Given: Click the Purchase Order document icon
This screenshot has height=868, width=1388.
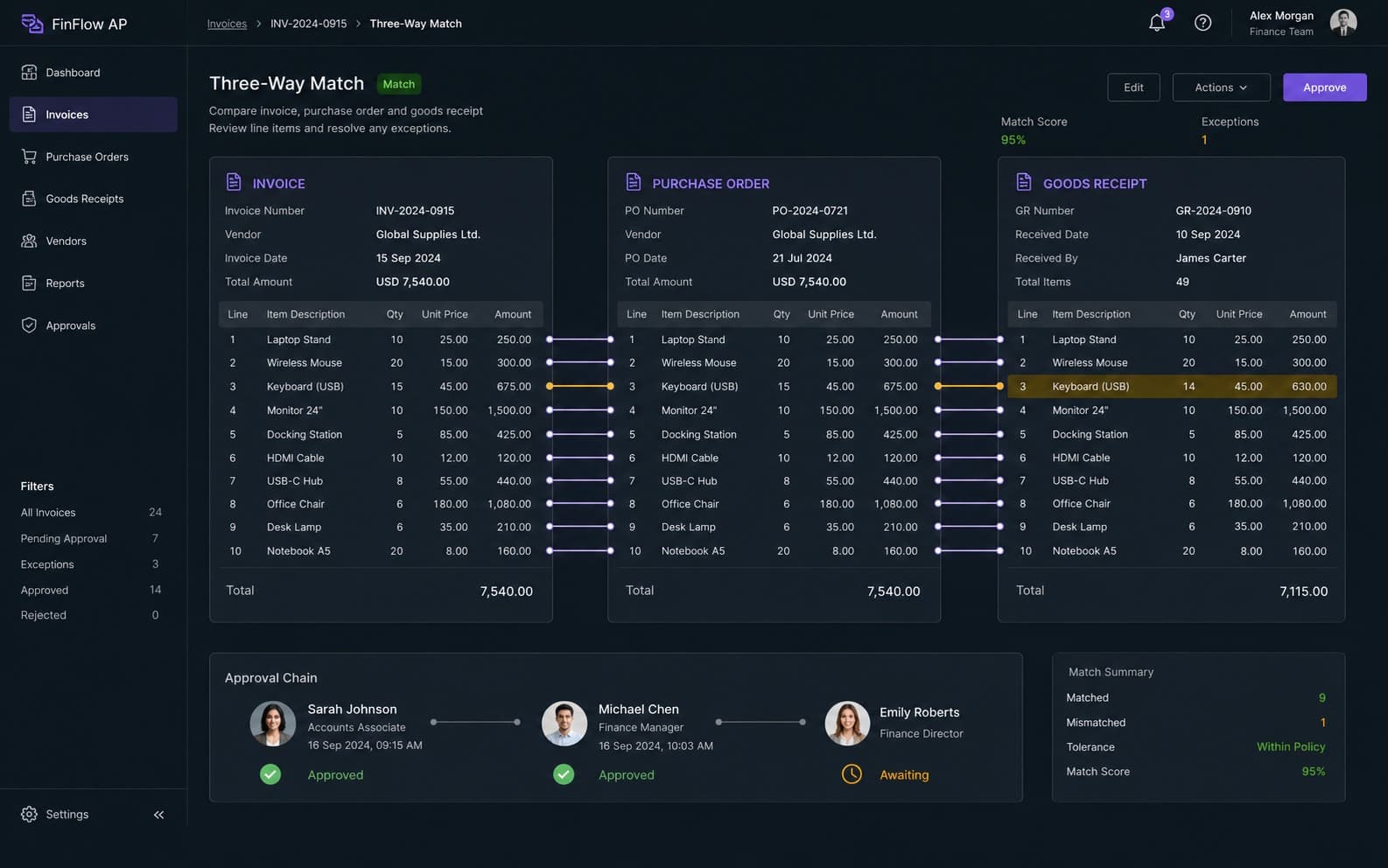Looking at the screenshot, I should [634, 182].
